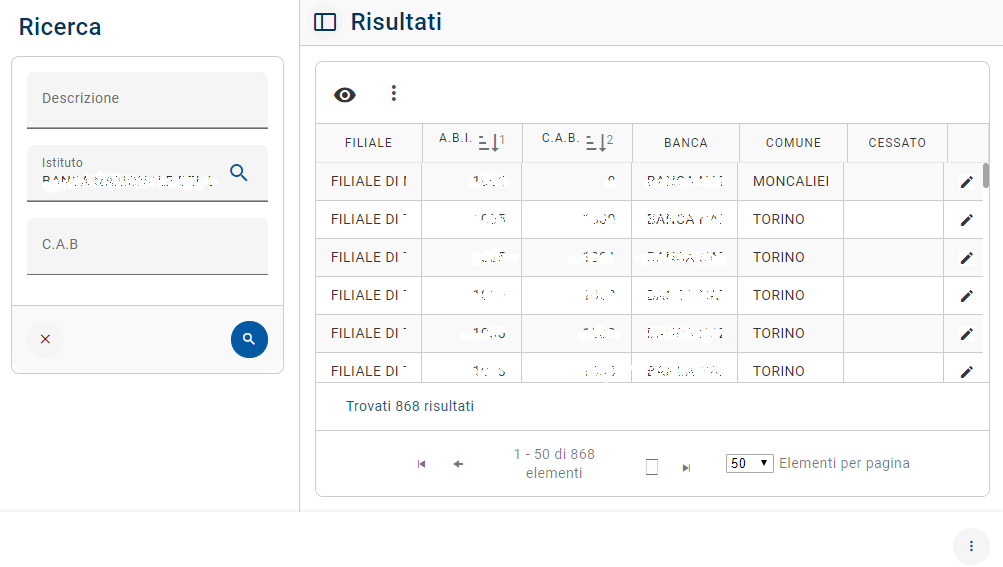Image resolution: width=1003 pixels, height=567 pixels.
Task: Open the elements per page dropdown
Action: pyautogui.click(x=749, y=463)
